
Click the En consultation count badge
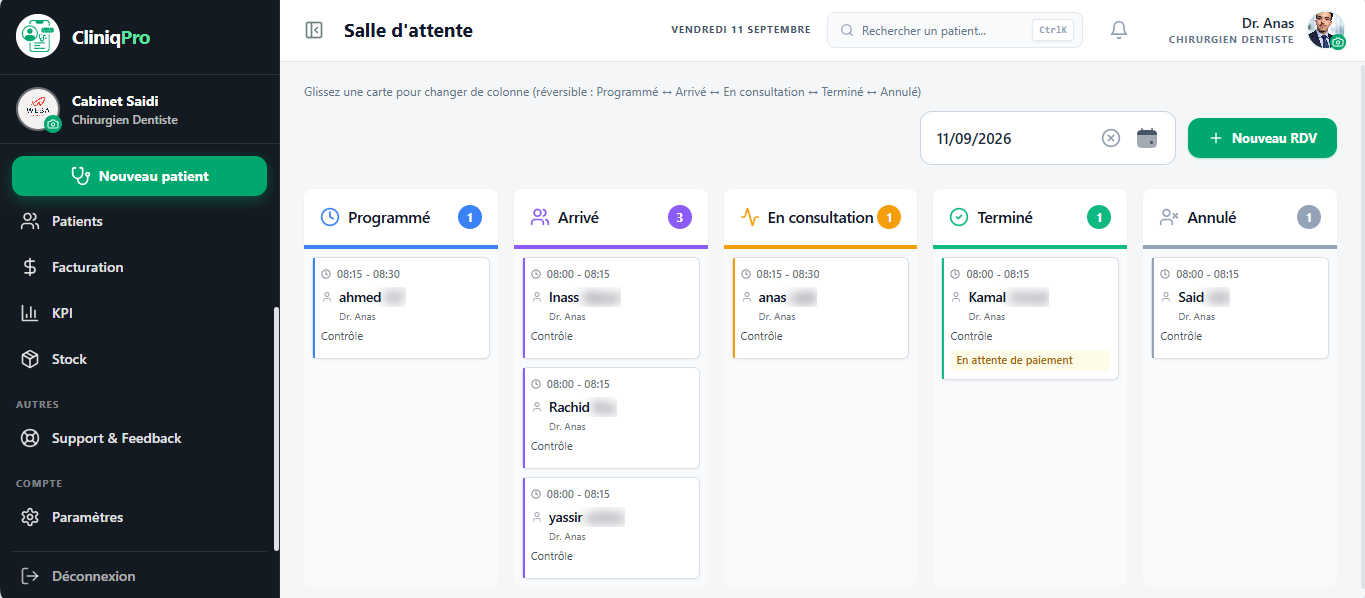889,217
